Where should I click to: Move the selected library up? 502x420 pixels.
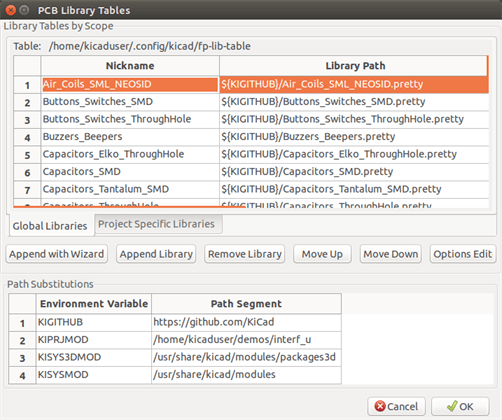[x=322, y=254]
